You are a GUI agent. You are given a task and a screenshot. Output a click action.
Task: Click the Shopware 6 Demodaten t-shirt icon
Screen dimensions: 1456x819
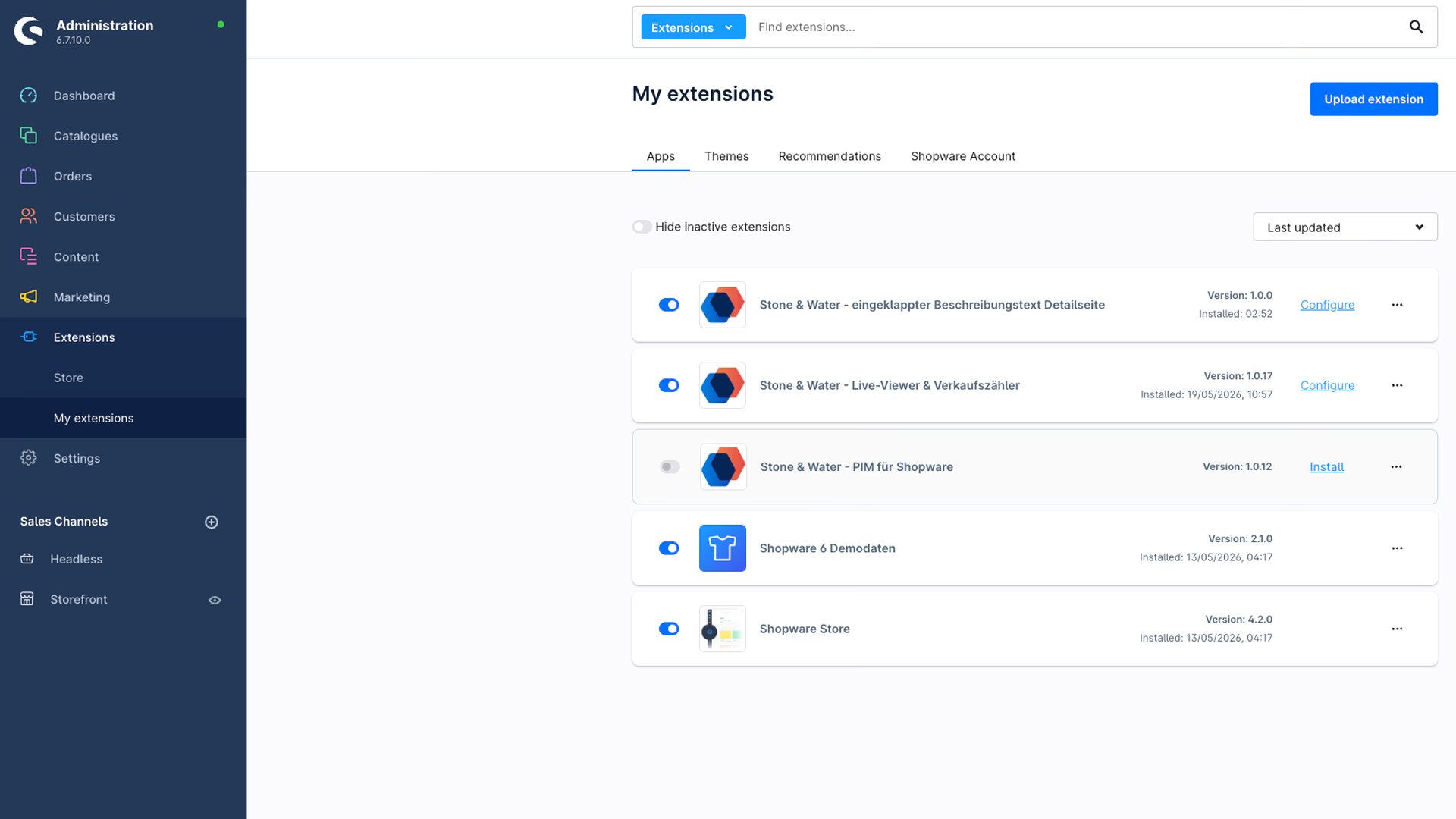[x=723, y=548]
